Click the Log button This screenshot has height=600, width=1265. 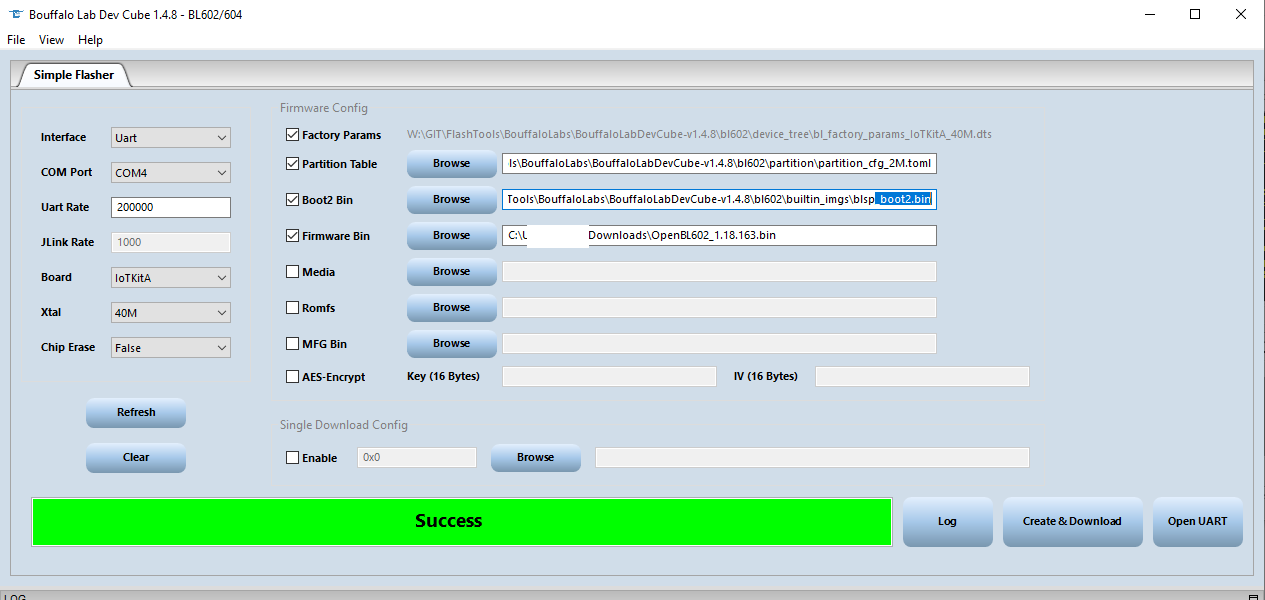coord(948,522)
